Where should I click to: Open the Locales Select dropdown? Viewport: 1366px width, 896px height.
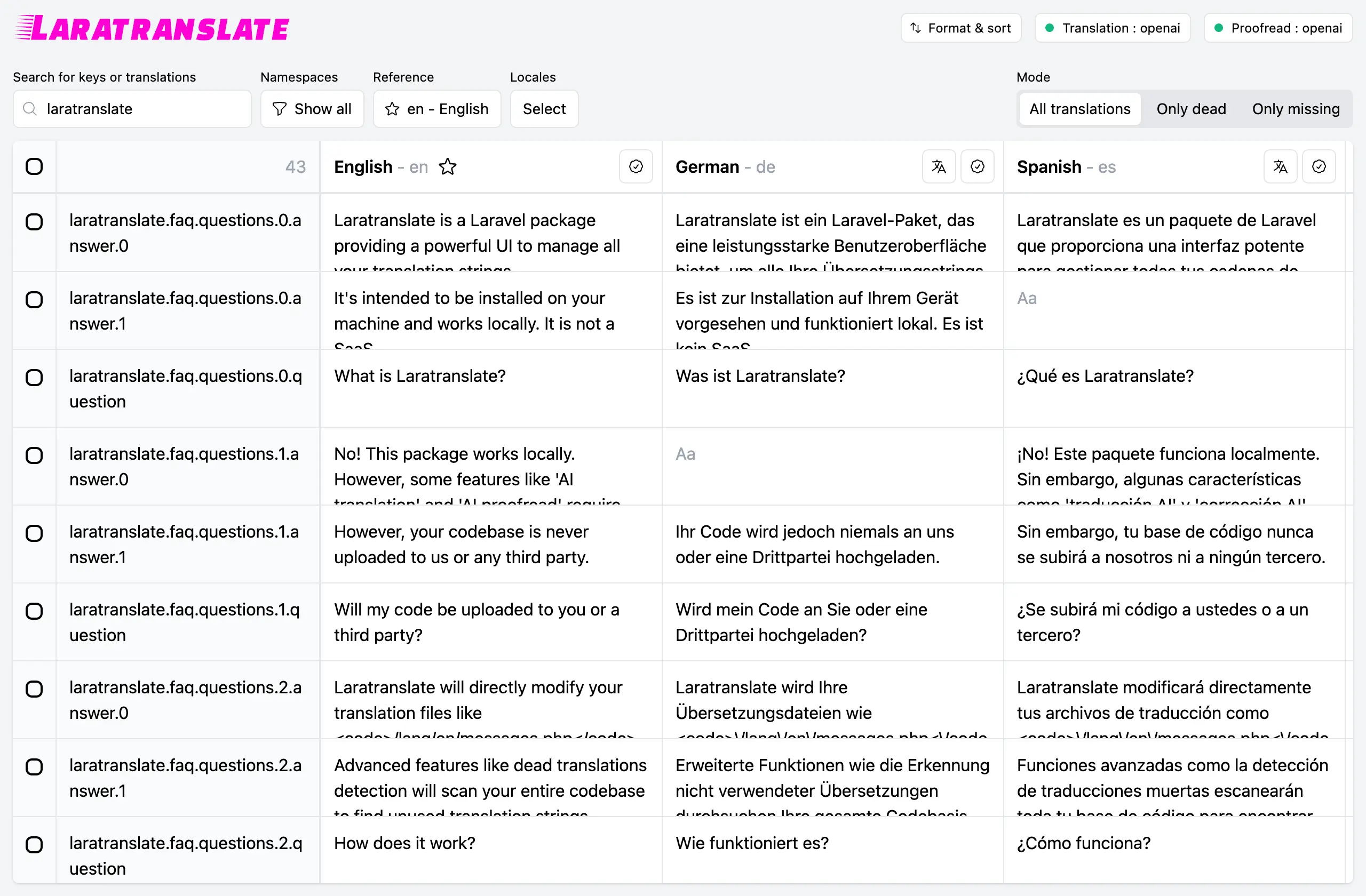545,108
